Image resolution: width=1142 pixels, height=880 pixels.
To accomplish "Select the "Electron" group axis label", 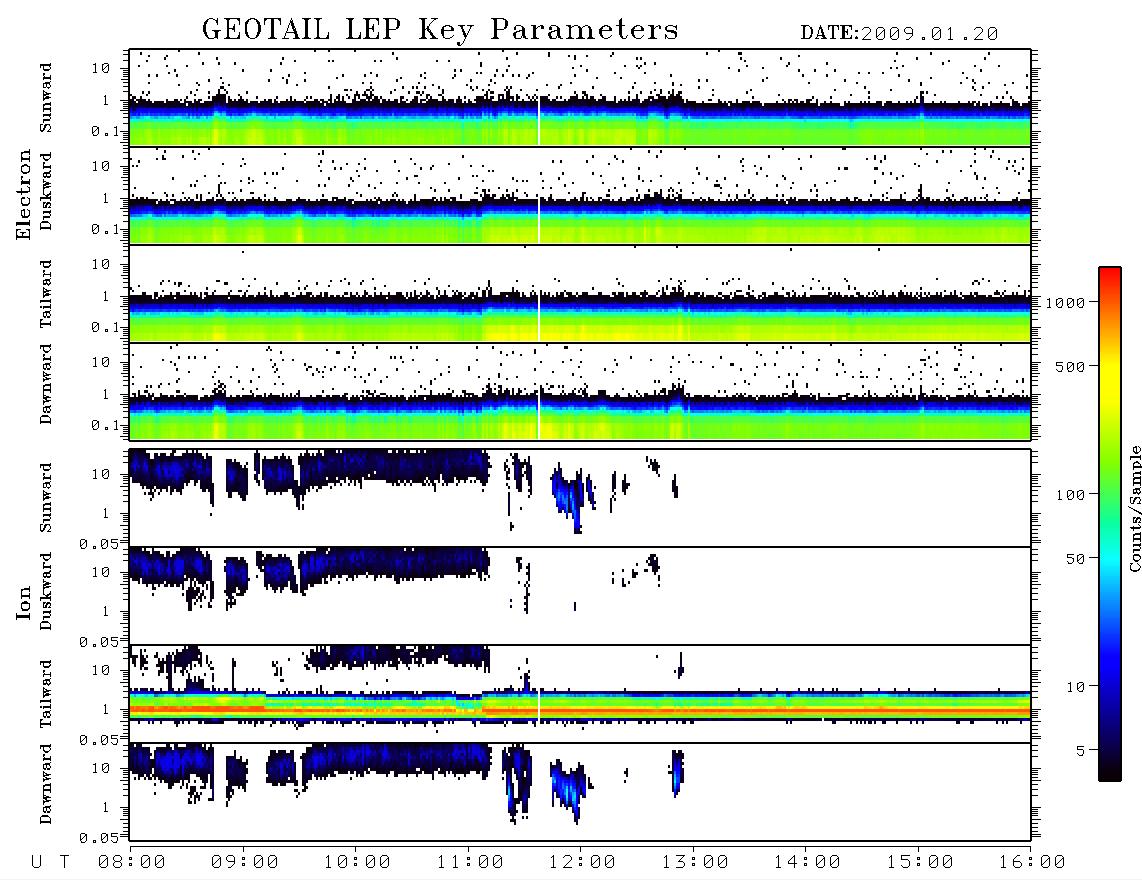I will tap(24, 195).
